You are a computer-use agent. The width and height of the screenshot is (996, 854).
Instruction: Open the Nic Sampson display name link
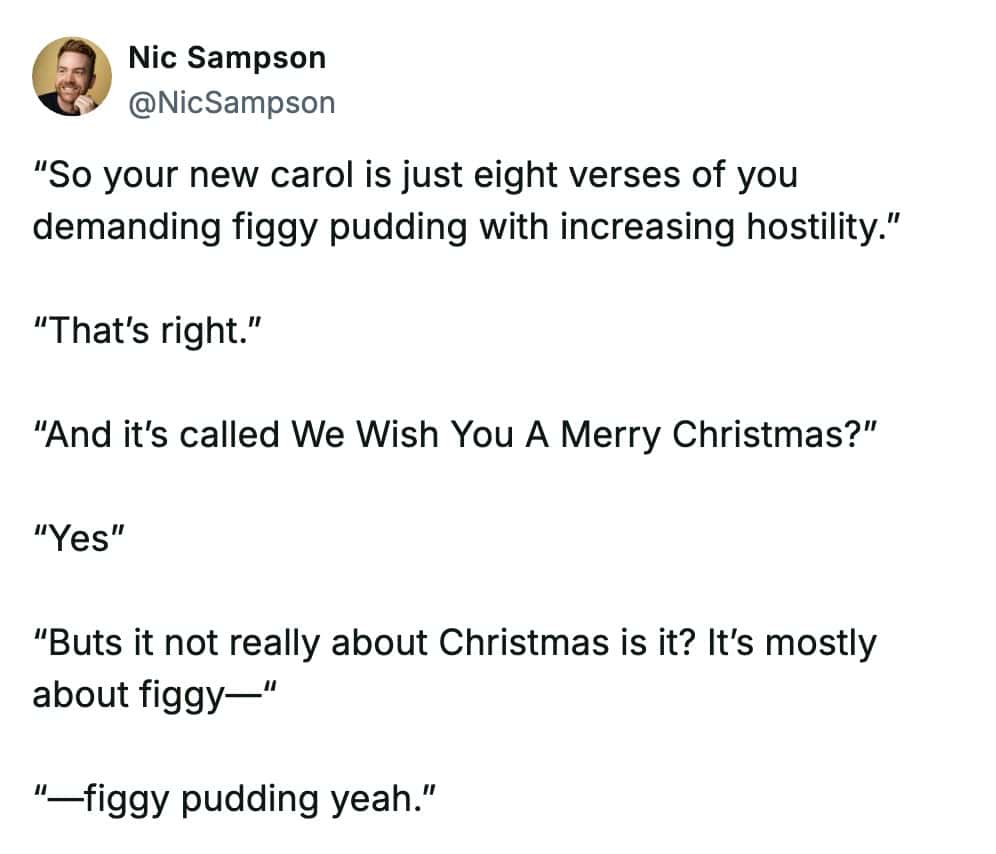(227, 58)
